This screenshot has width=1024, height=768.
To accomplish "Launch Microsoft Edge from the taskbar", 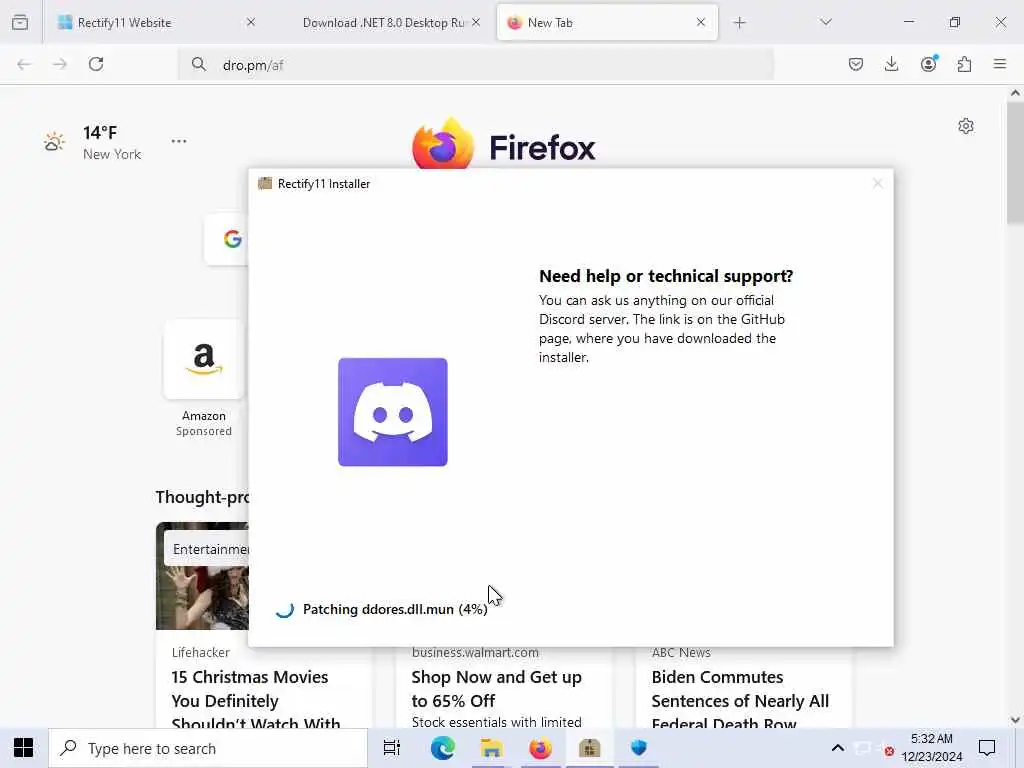I will [443, 748].
